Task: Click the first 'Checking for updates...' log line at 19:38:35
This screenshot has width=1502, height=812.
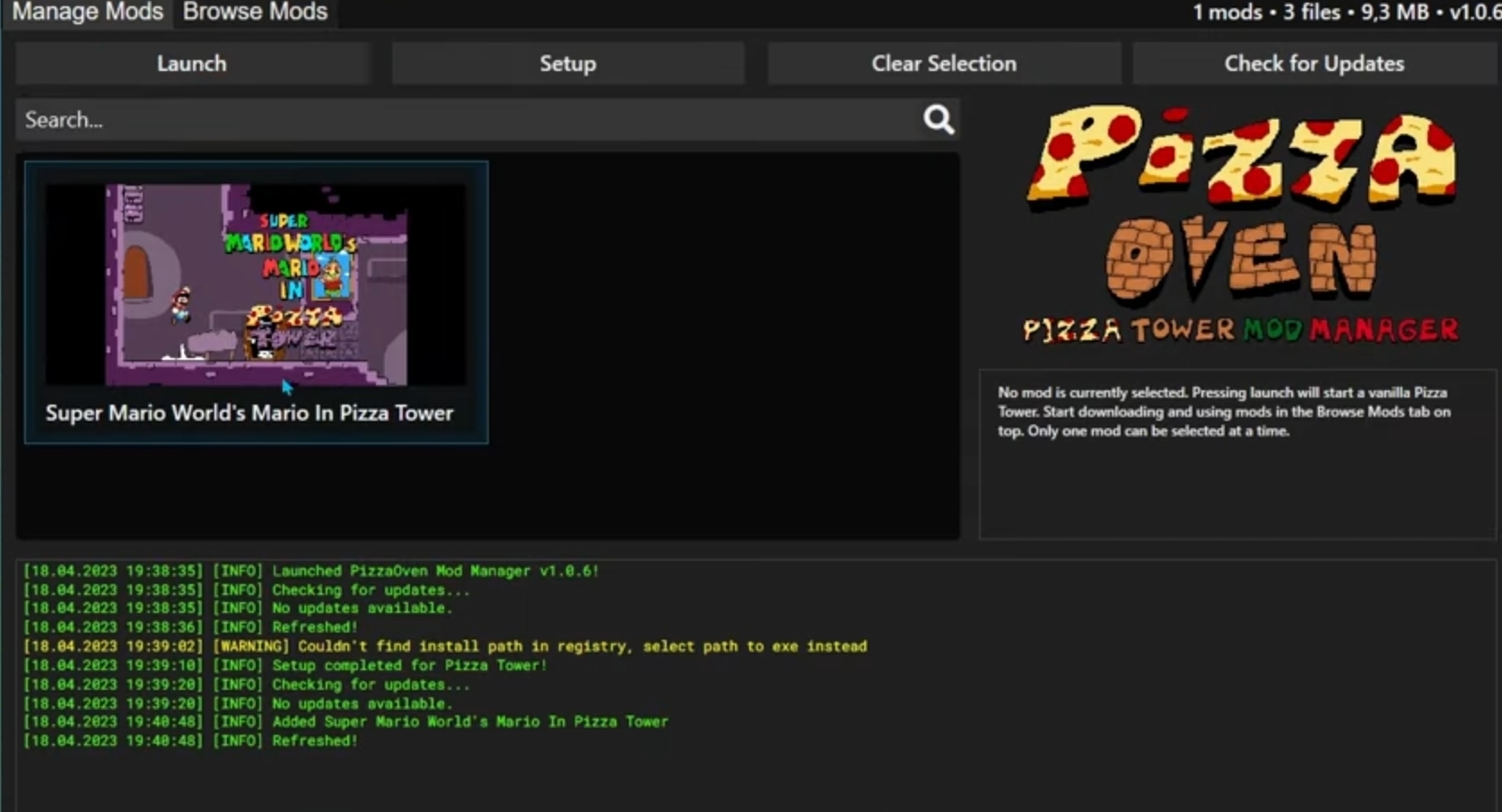Action: [247, 589]
